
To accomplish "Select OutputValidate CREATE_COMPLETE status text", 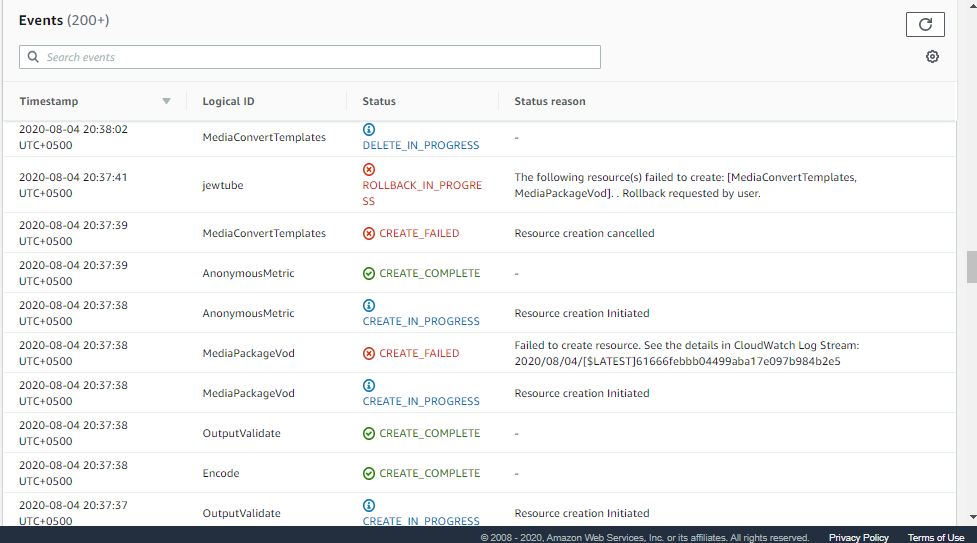I will click(429, 433).
